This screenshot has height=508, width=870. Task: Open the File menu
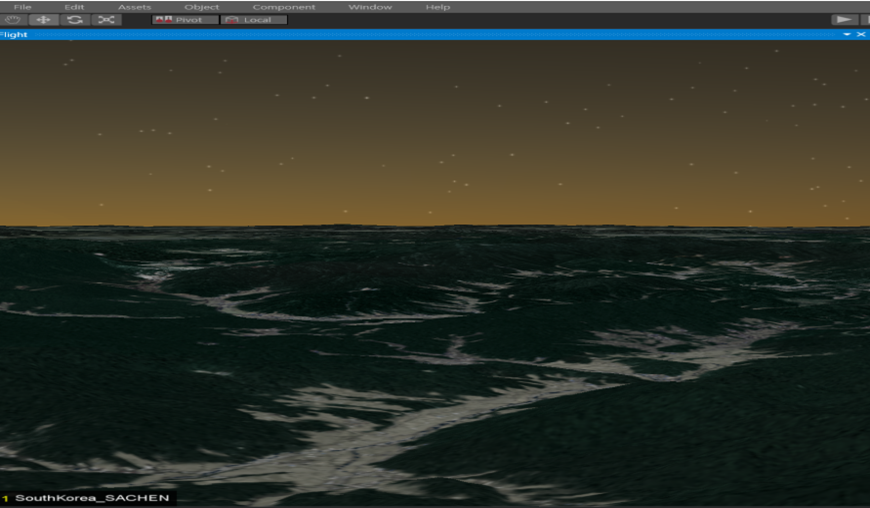(x=22, y=7)
